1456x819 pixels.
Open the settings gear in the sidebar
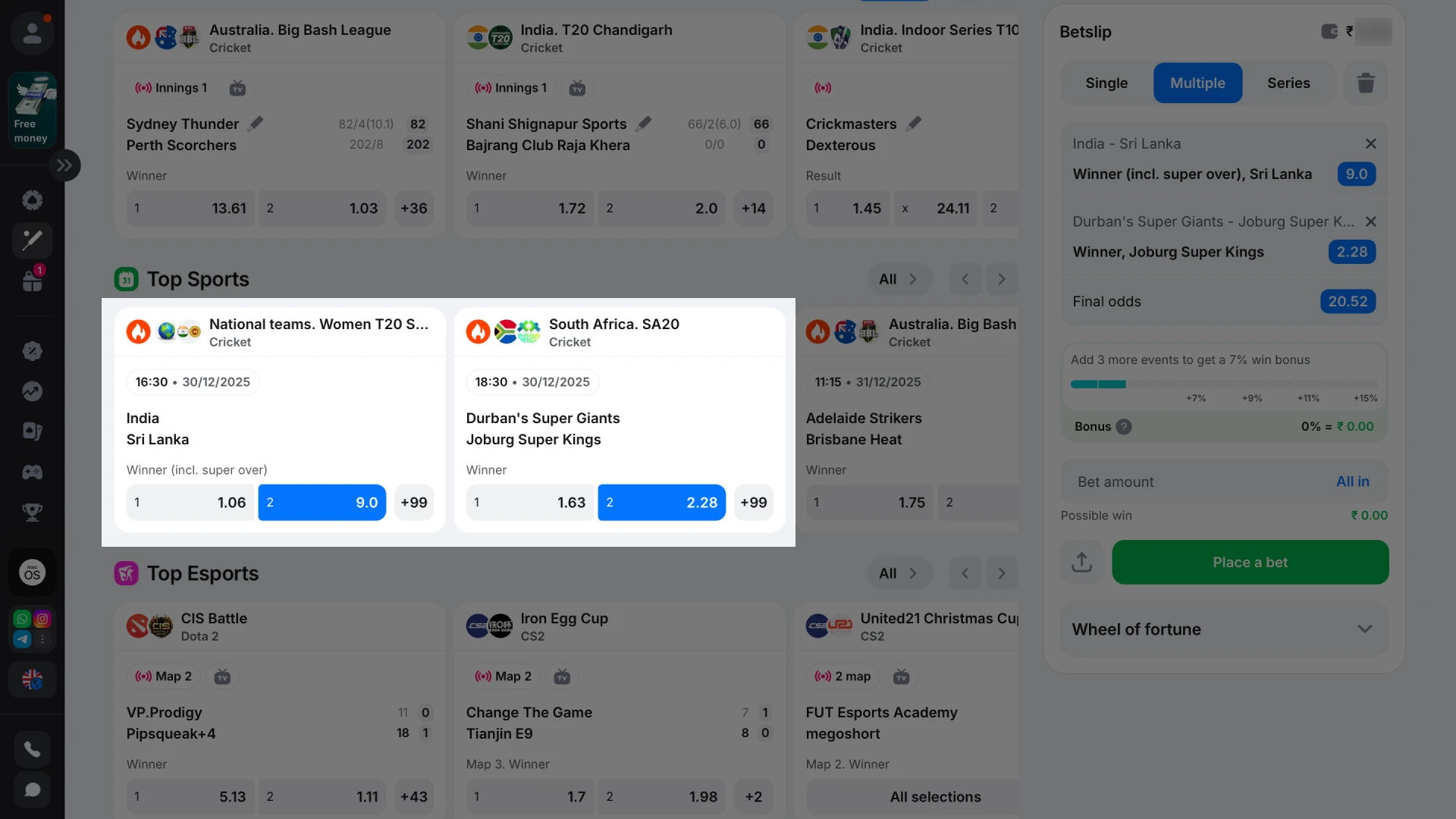[x=32, y=199]
